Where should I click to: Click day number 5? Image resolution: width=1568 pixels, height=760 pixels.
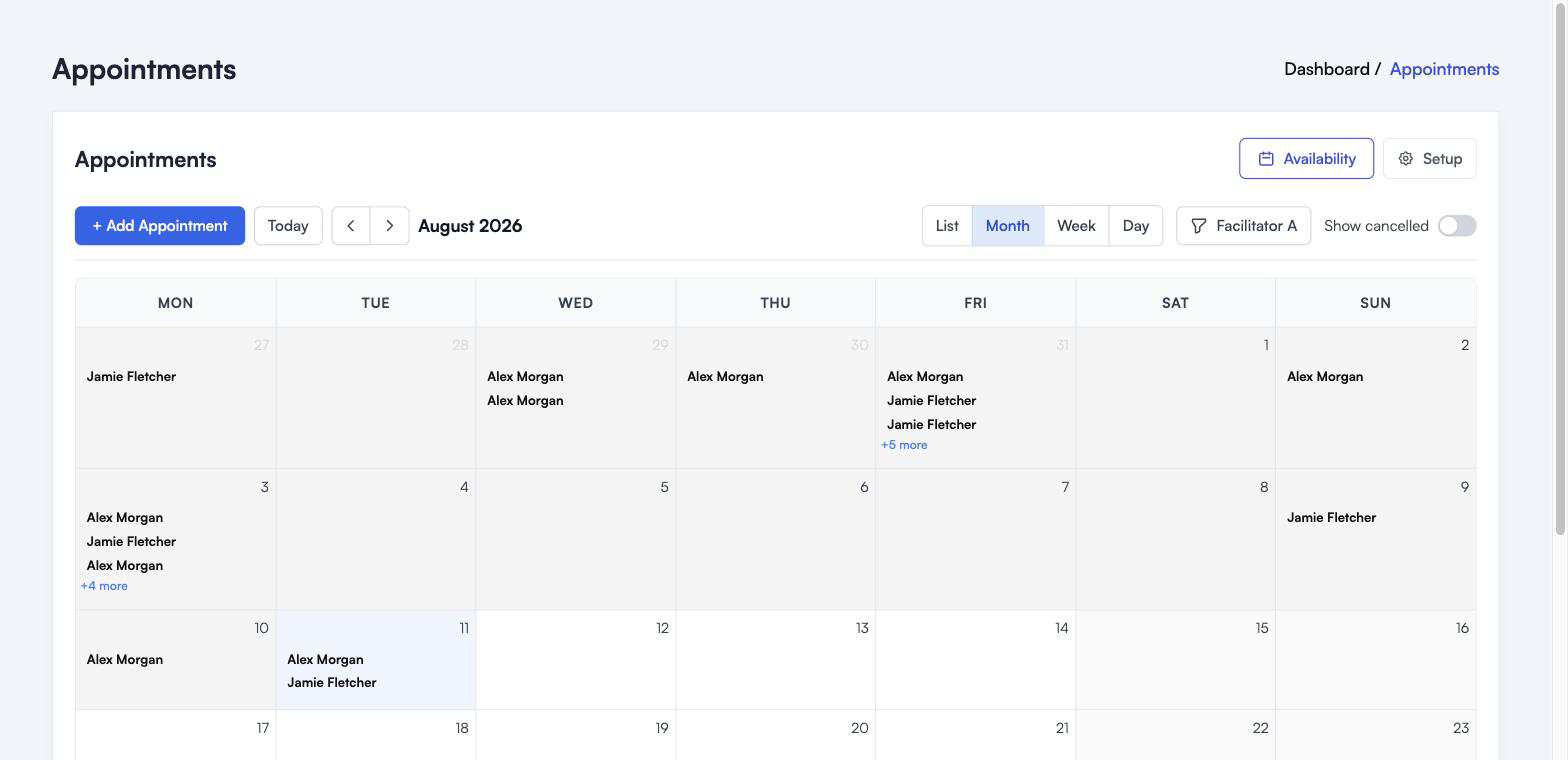(664, 487)
